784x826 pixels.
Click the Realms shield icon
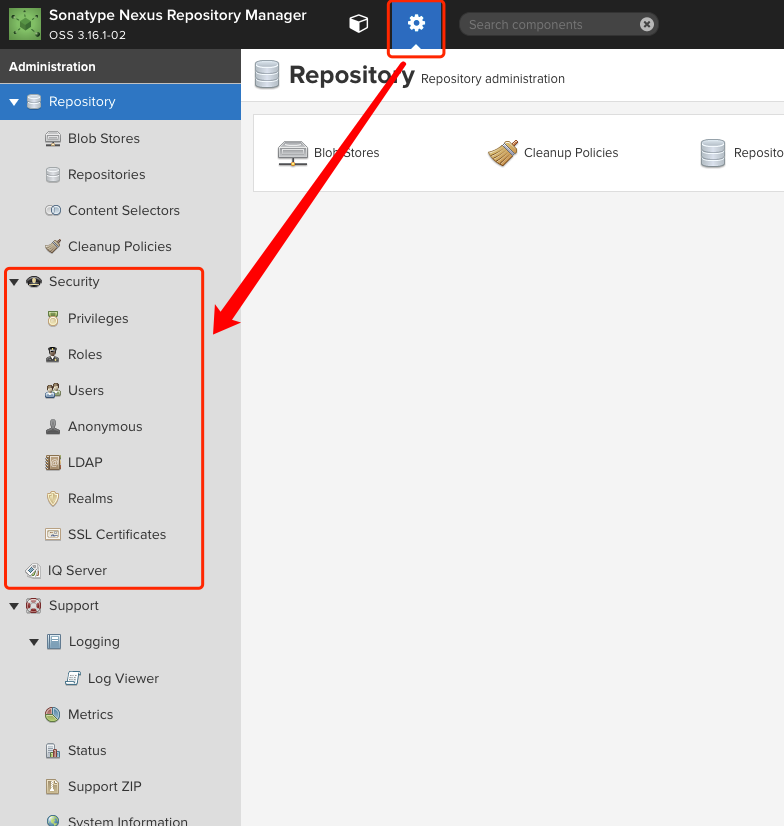pyautogui.click(x=53, y=498)
